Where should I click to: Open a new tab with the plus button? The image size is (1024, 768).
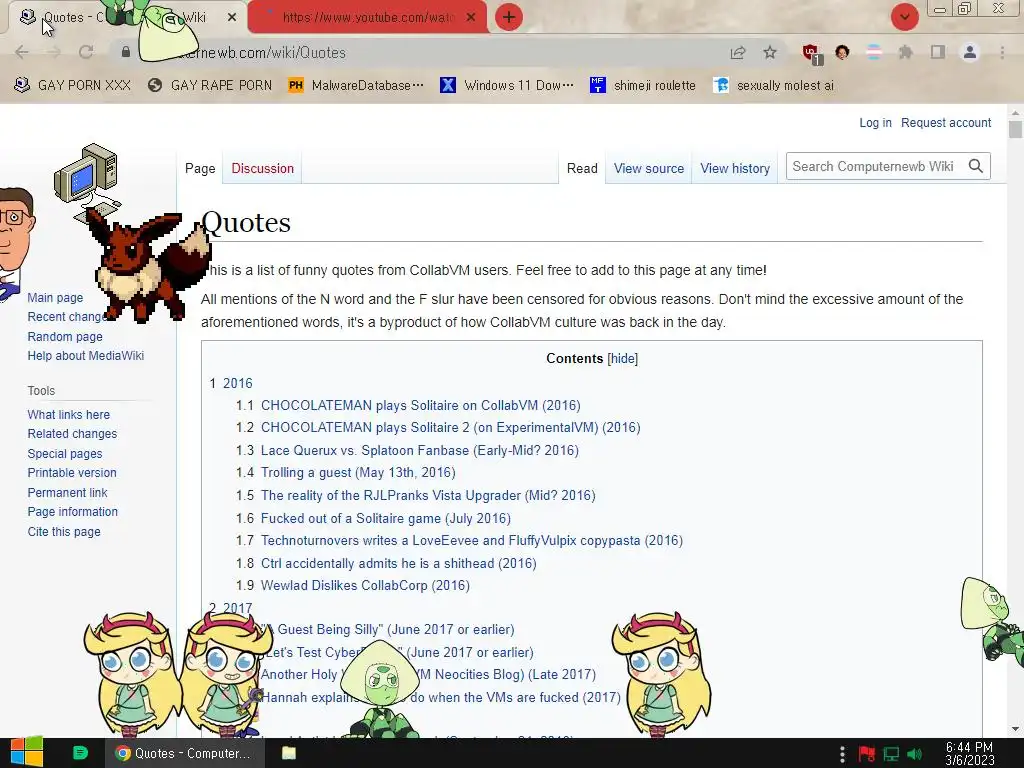pyautogui.click(x=509, y=17)
